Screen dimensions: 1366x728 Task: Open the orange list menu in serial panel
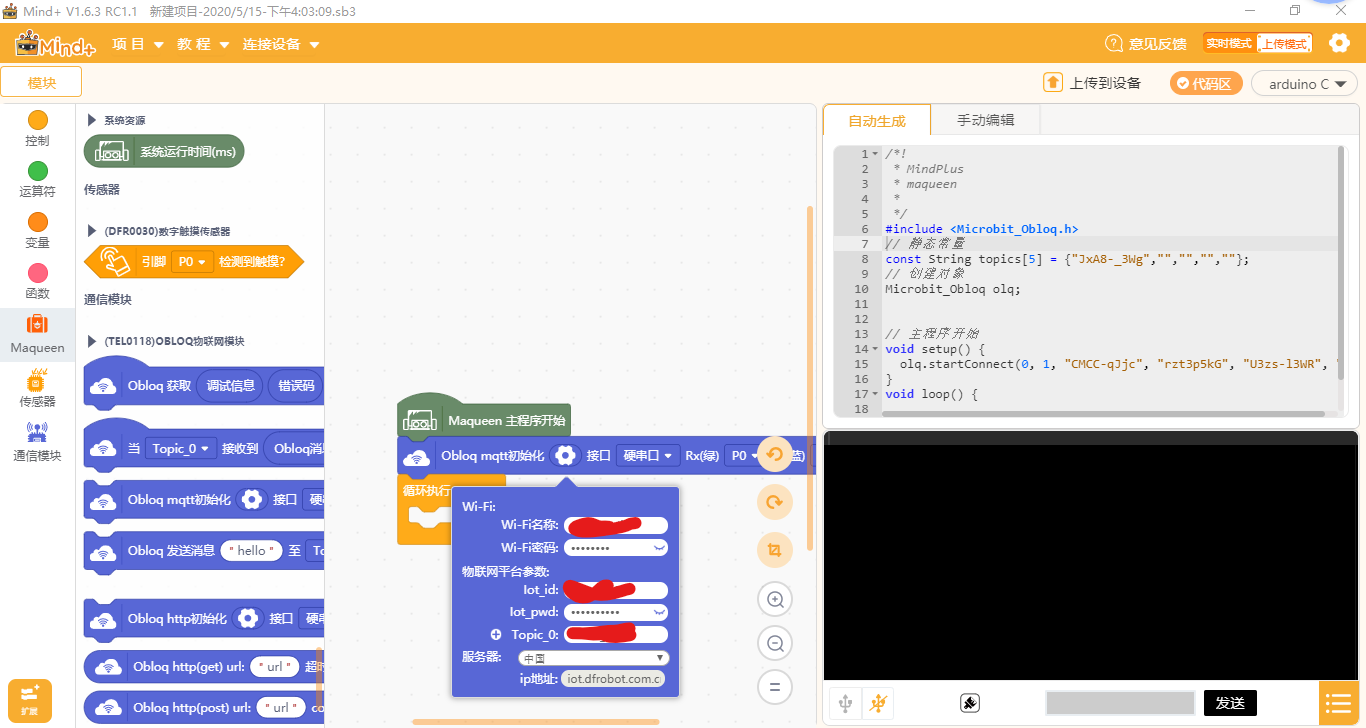coord(1338,703)
